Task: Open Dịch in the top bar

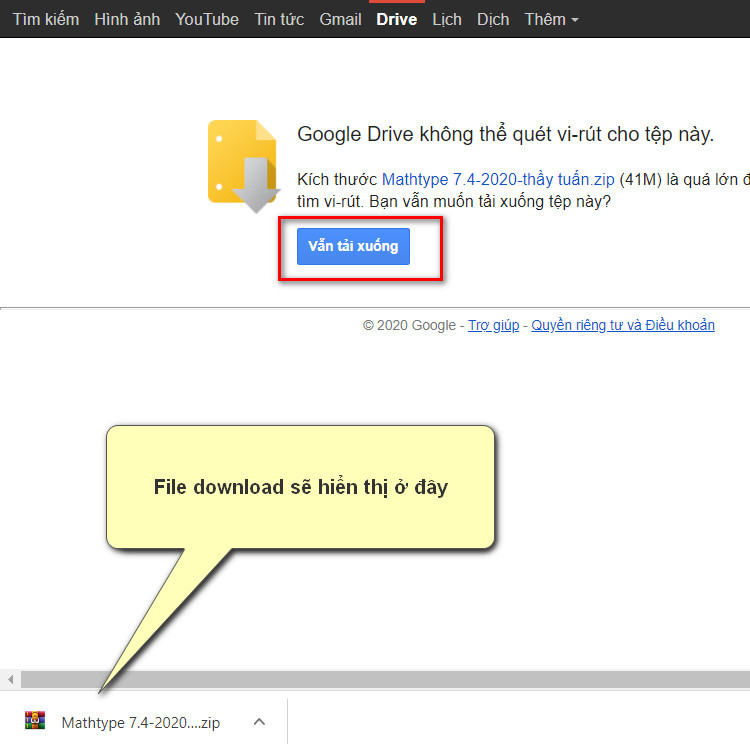Action: (x=493, y=19)
